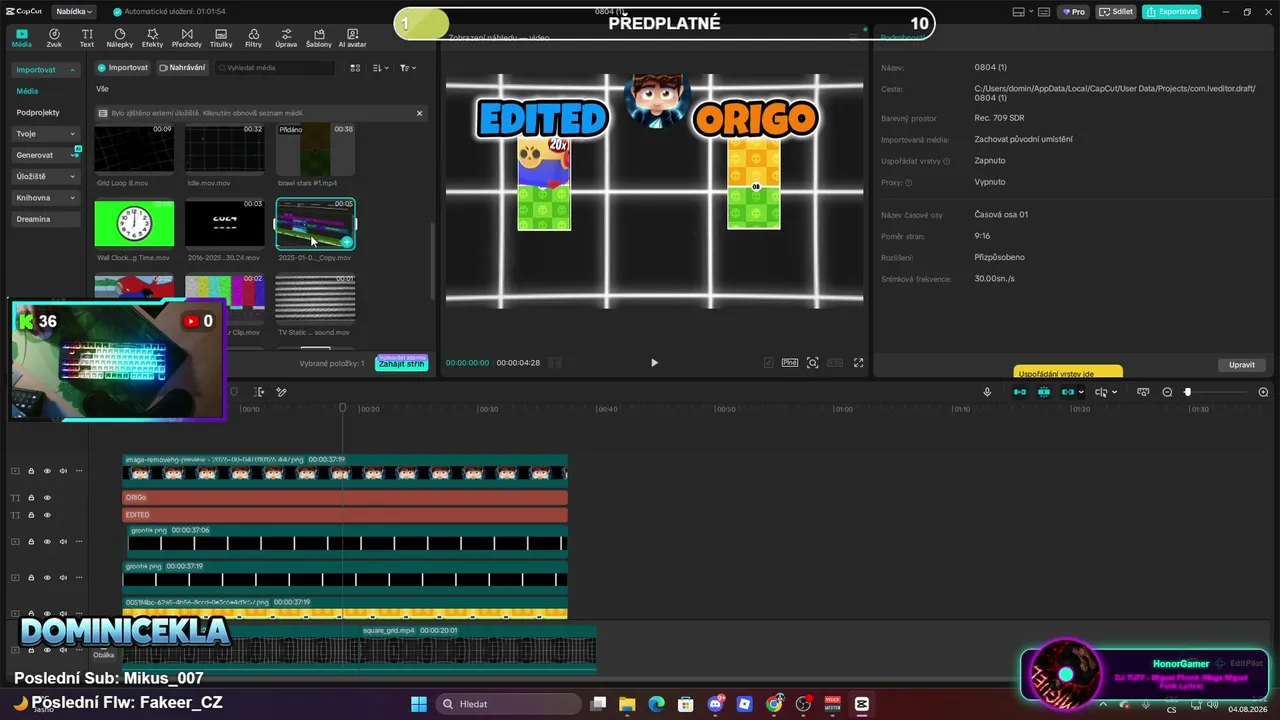Toggle preview axis icon

[1100, 392]
